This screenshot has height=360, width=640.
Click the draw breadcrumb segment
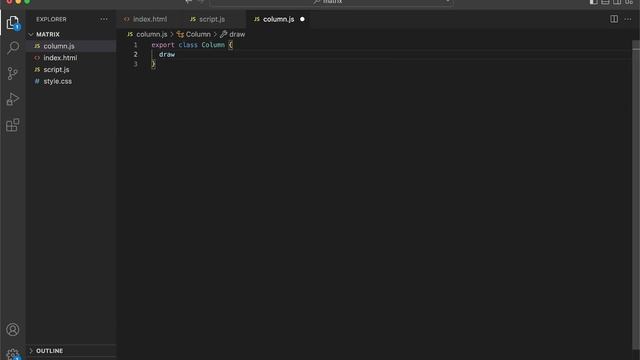click(233, 34)
